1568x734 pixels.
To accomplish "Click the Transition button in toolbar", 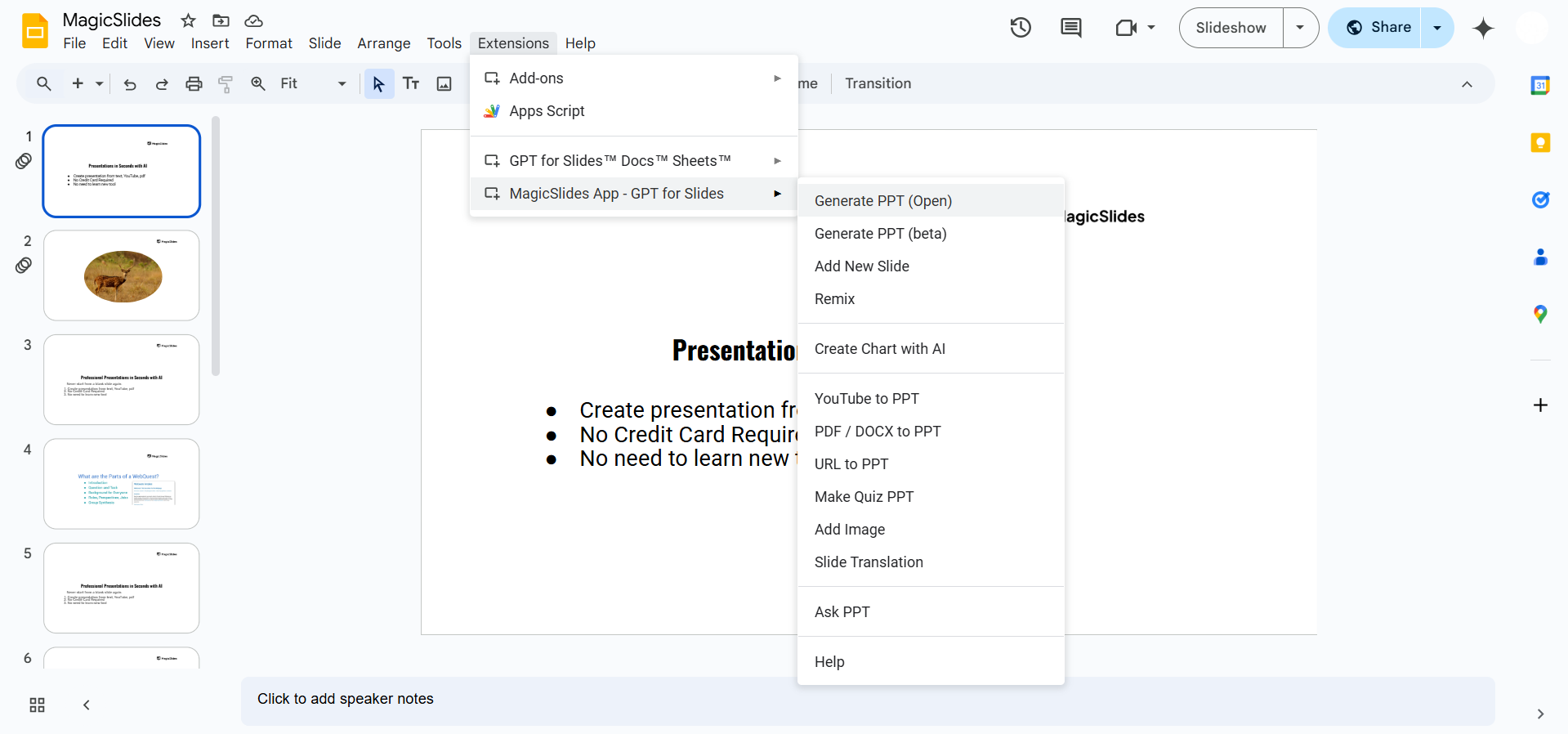I will [878, 83].
